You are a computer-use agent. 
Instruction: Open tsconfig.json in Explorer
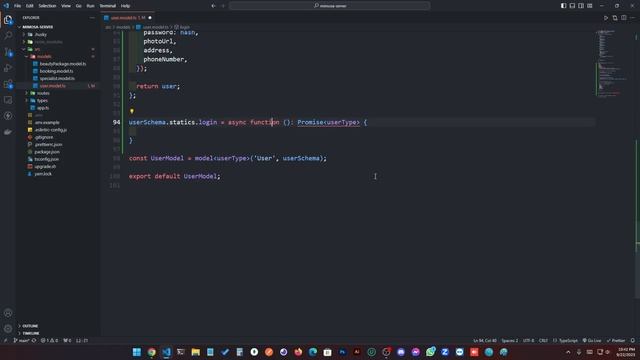coord(47,159)
